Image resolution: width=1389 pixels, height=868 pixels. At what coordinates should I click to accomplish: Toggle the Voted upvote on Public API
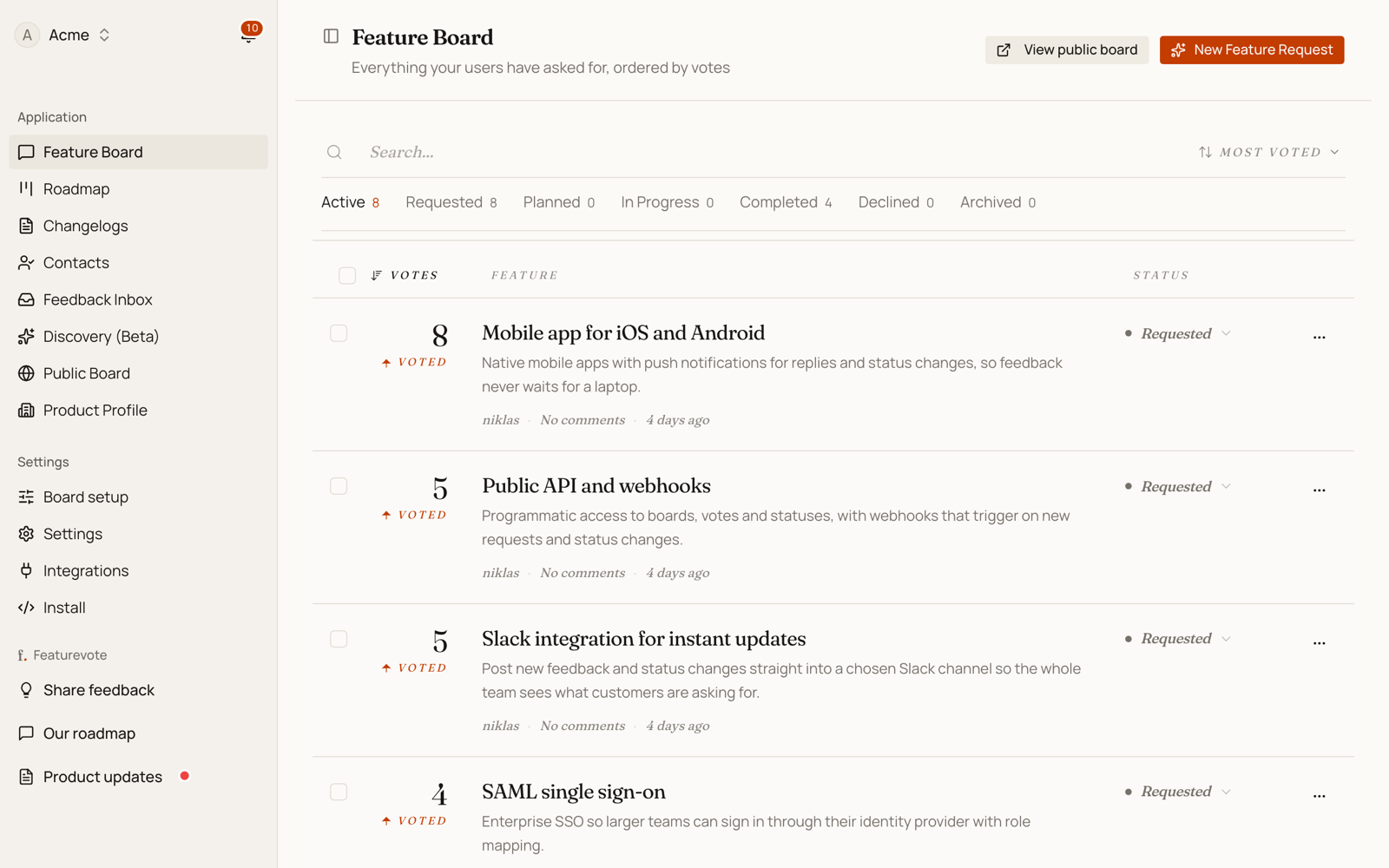414,515
